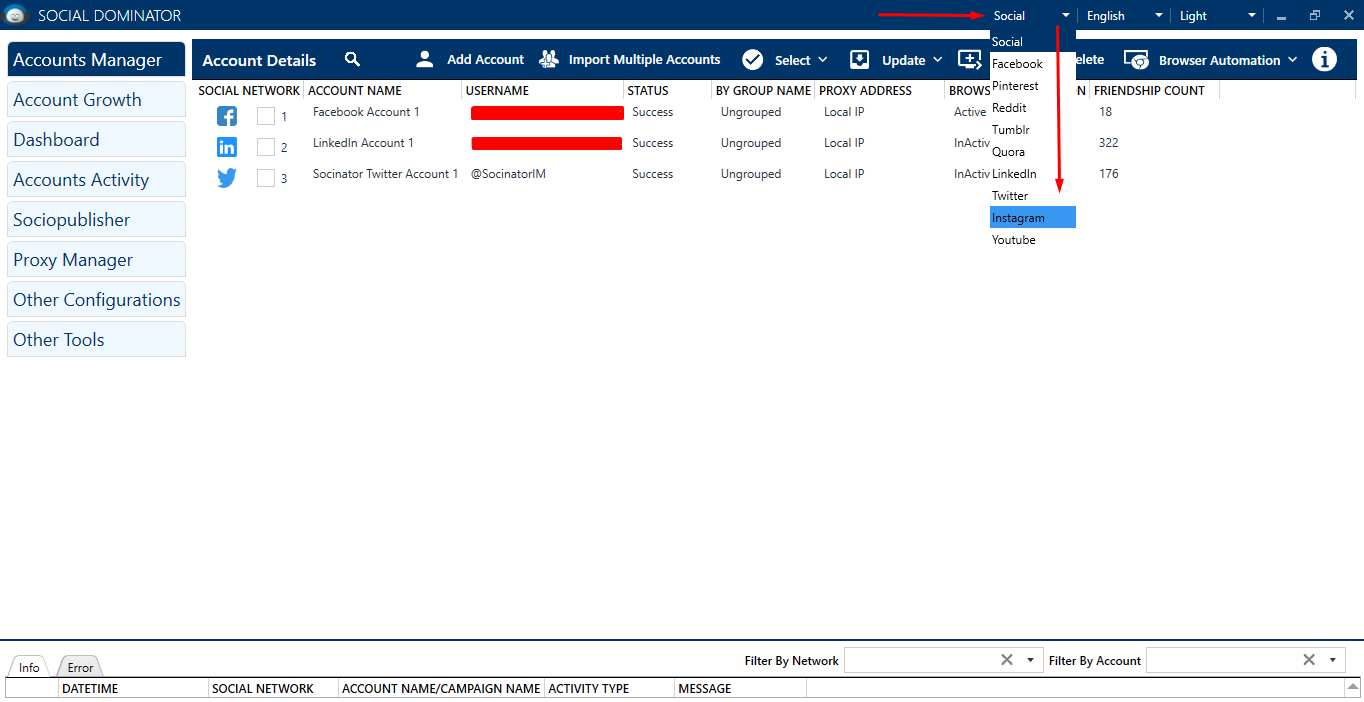Switch to the Info tab
The image size is (1364, 702).
tap(29, 667)
